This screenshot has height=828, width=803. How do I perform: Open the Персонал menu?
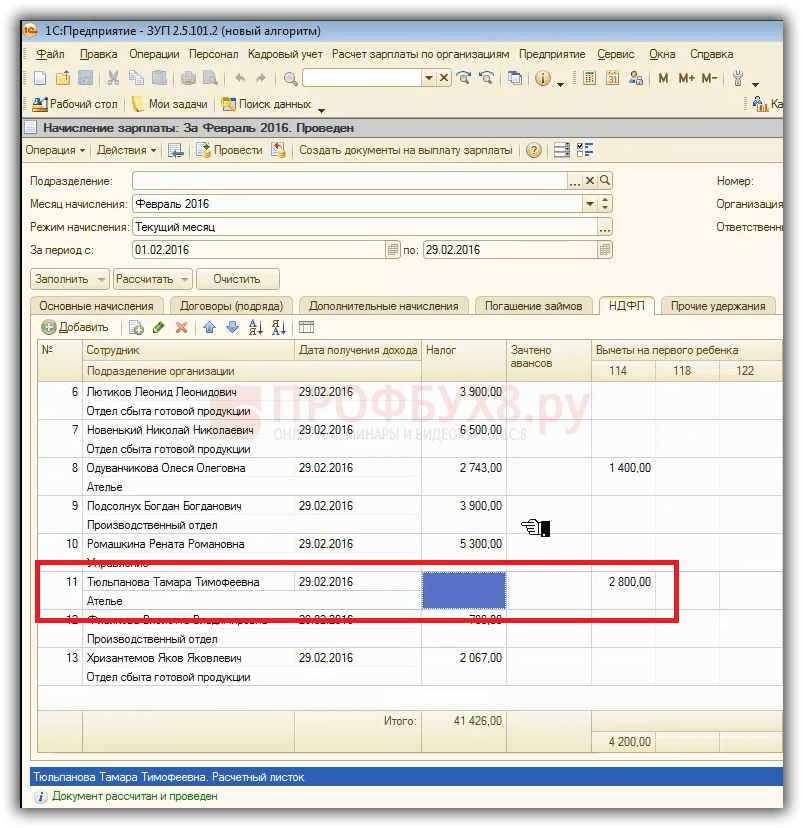(x=213, y=54)
